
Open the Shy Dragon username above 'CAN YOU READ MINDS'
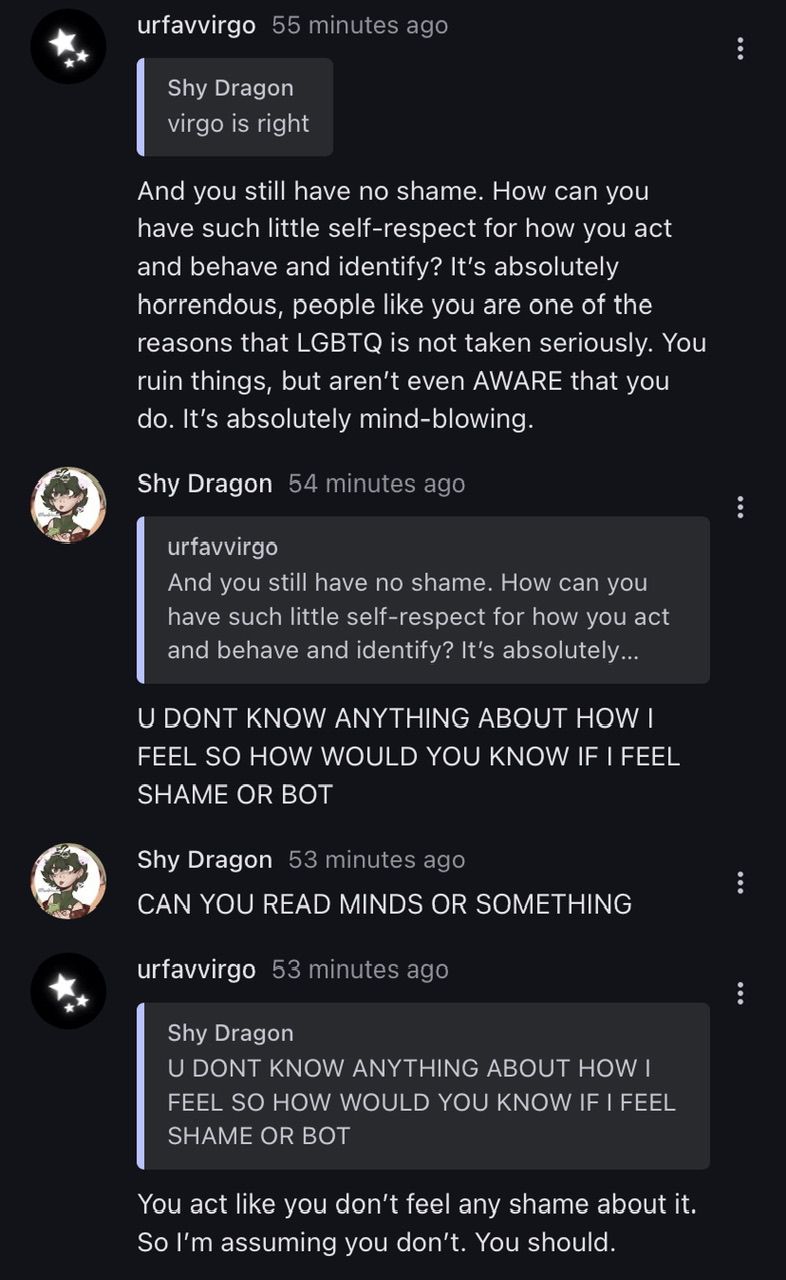(x=204, y=860)
